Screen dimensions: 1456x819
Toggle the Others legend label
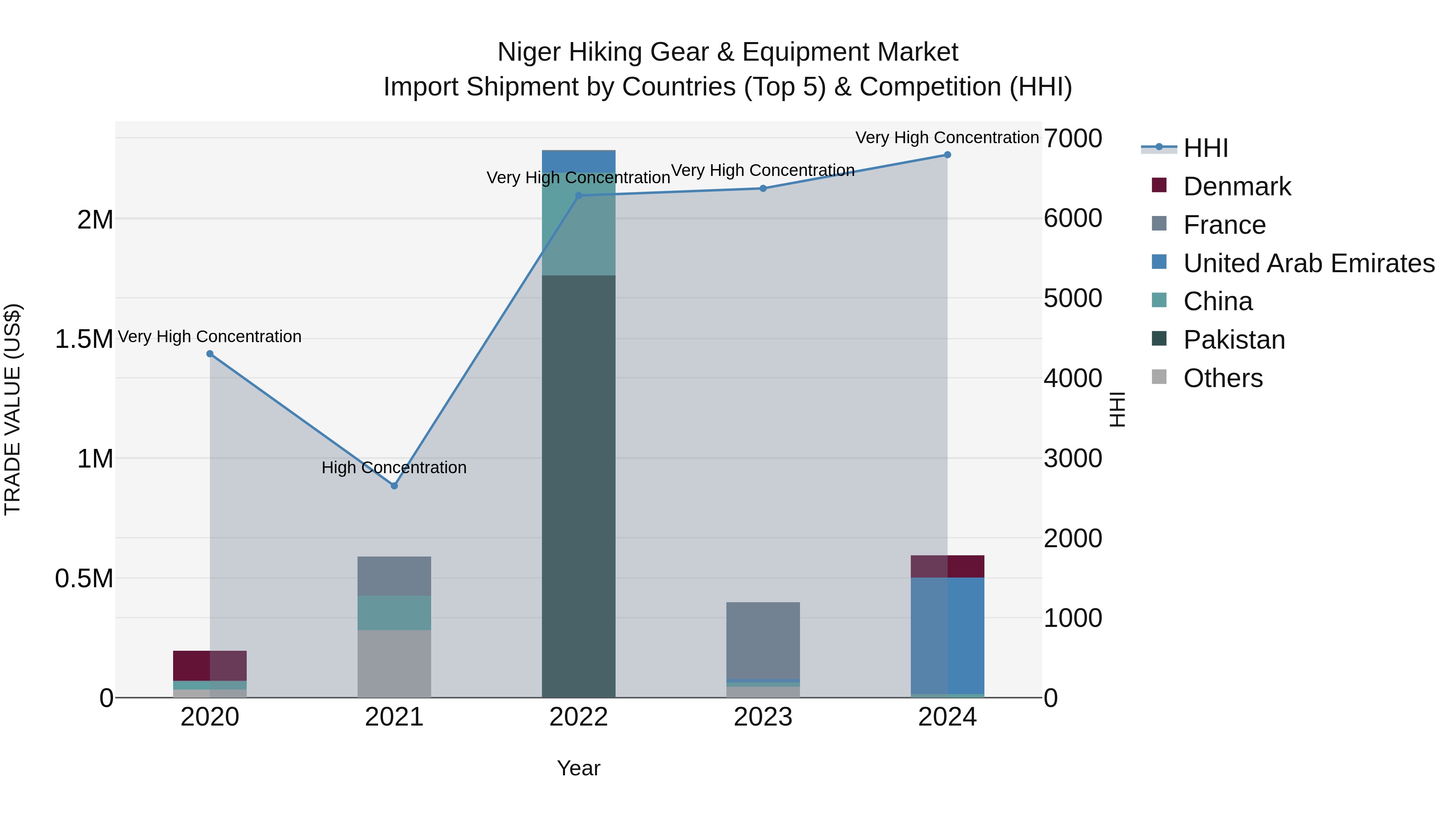point(1223,378)
